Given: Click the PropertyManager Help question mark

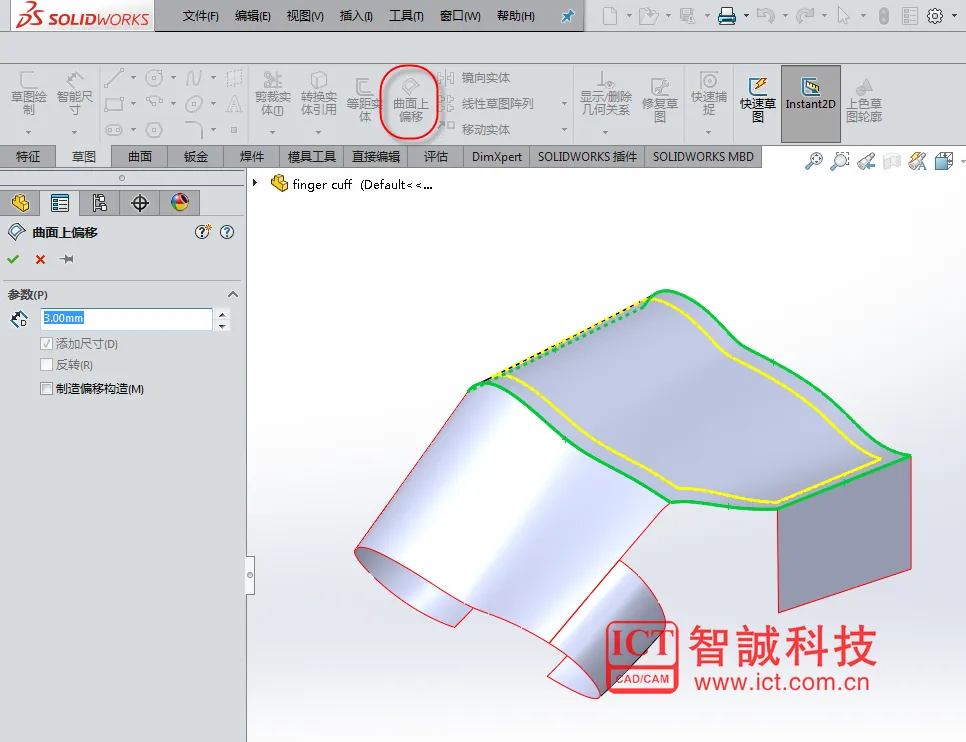Looking at the screenshot, I should 227,232.
